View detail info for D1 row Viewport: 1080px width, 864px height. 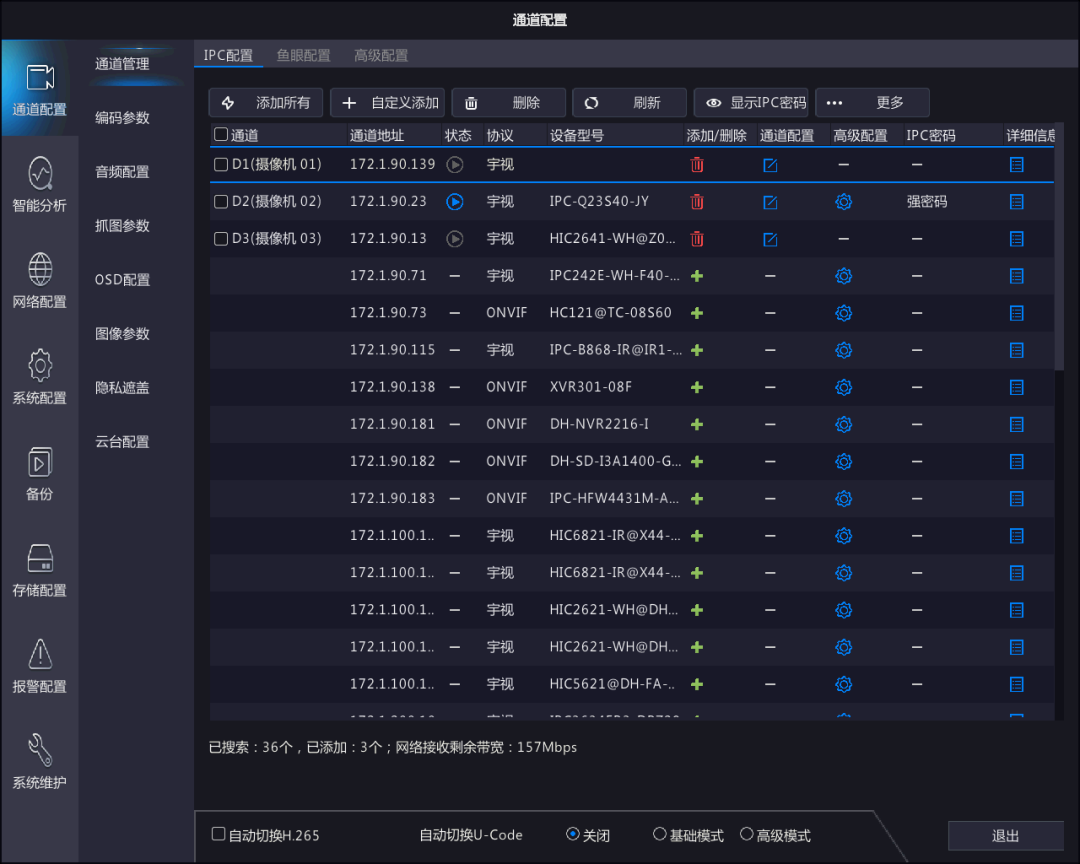tap(1017, 165)
